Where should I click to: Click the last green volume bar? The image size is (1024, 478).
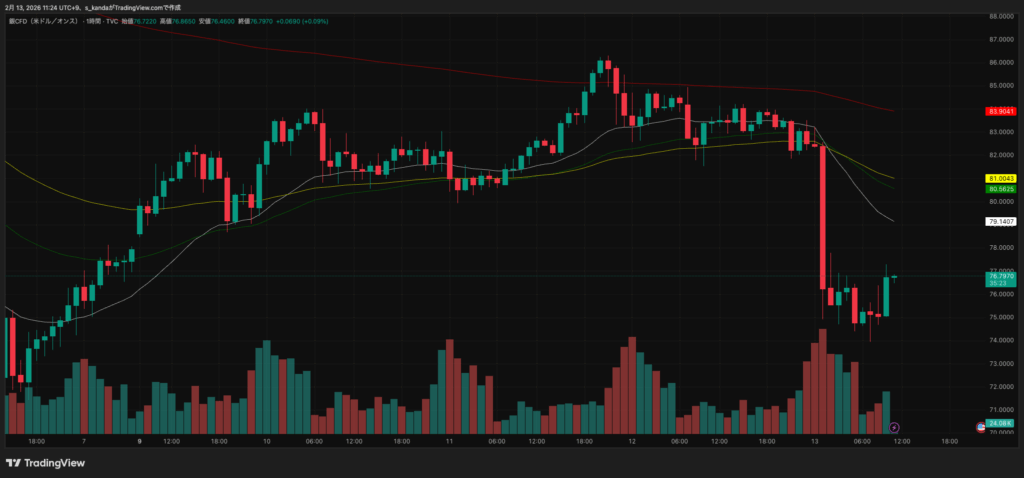(886, 412)
